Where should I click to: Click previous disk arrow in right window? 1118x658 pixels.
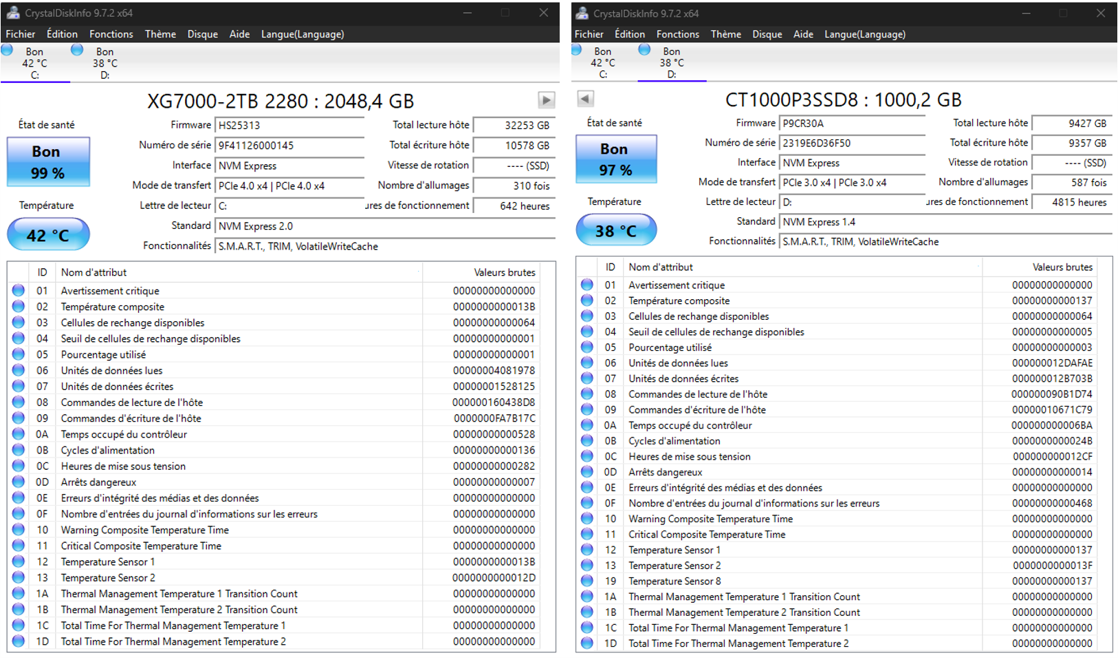[x=585, y=98]
